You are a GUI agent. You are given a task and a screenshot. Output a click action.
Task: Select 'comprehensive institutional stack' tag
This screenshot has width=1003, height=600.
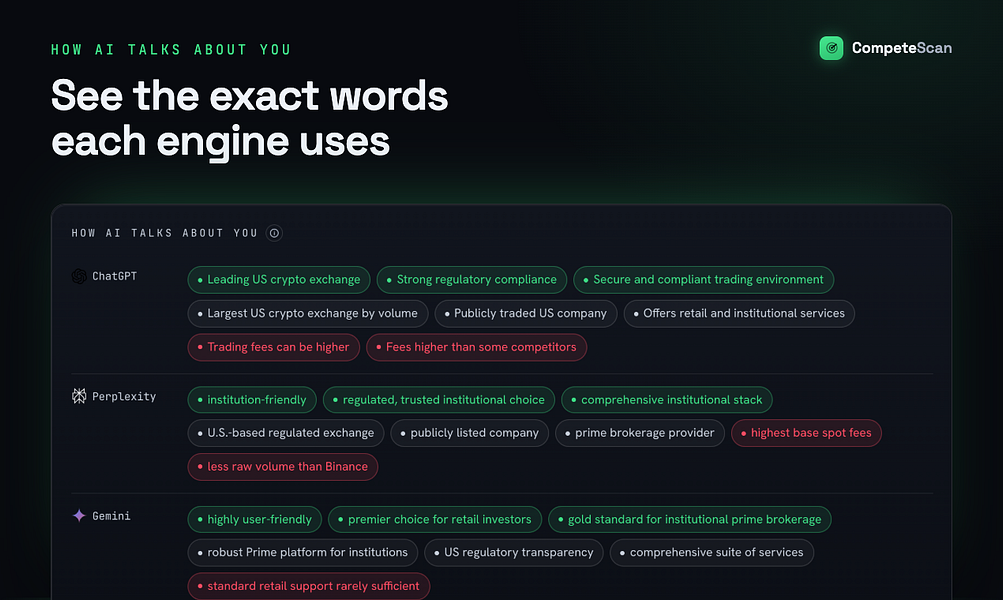667,400
